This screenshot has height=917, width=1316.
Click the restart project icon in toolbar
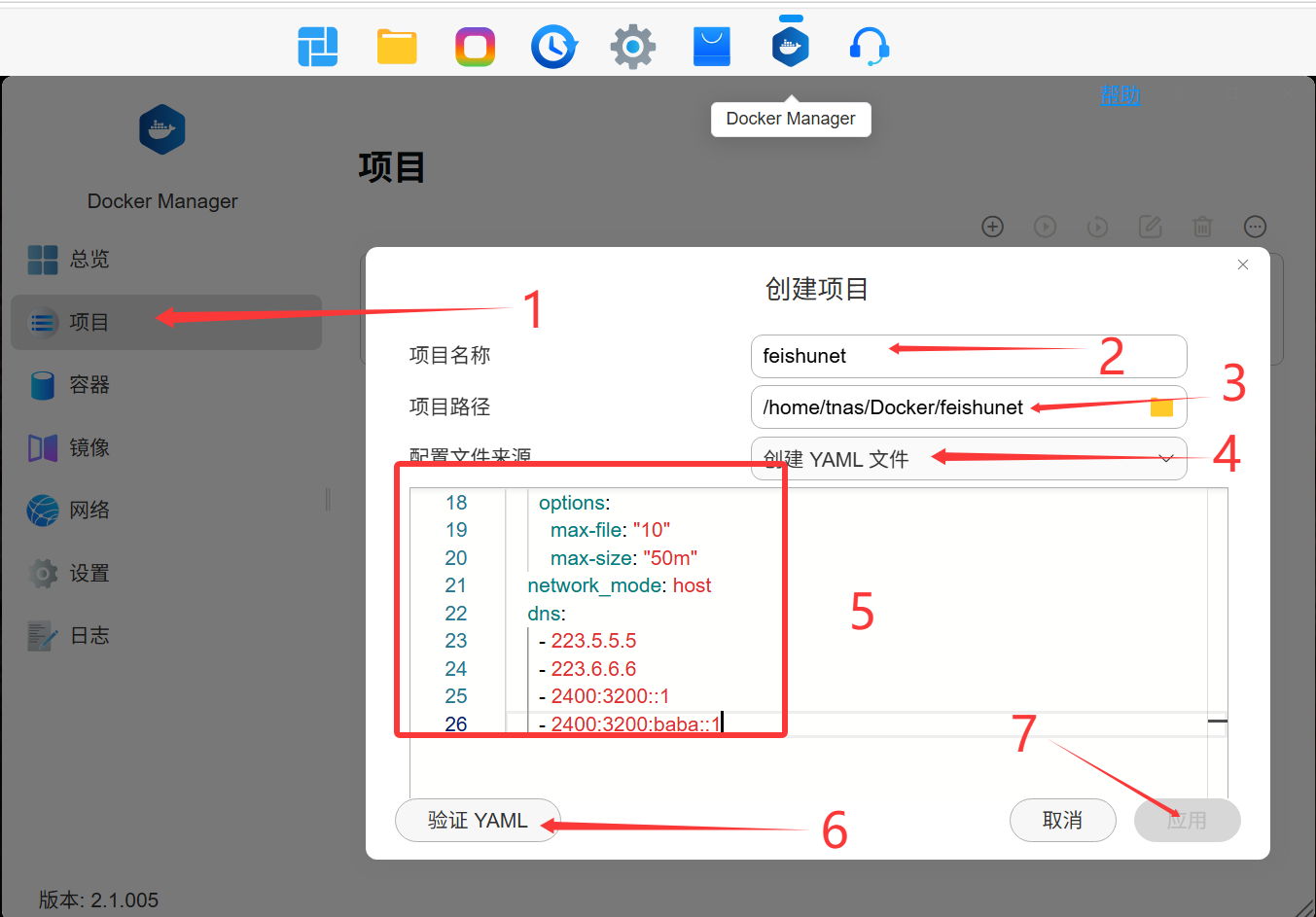[x=1098, y=227]
